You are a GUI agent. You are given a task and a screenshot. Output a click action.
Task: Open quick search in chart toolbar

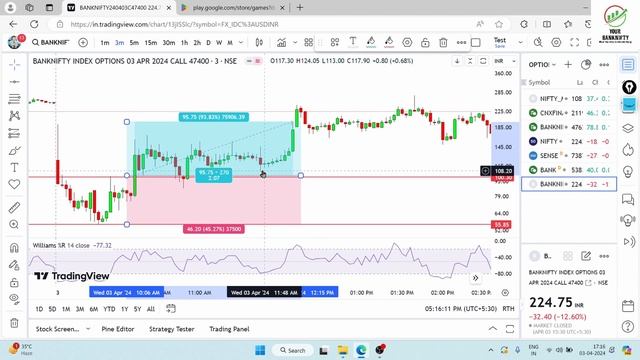[538, 42]
